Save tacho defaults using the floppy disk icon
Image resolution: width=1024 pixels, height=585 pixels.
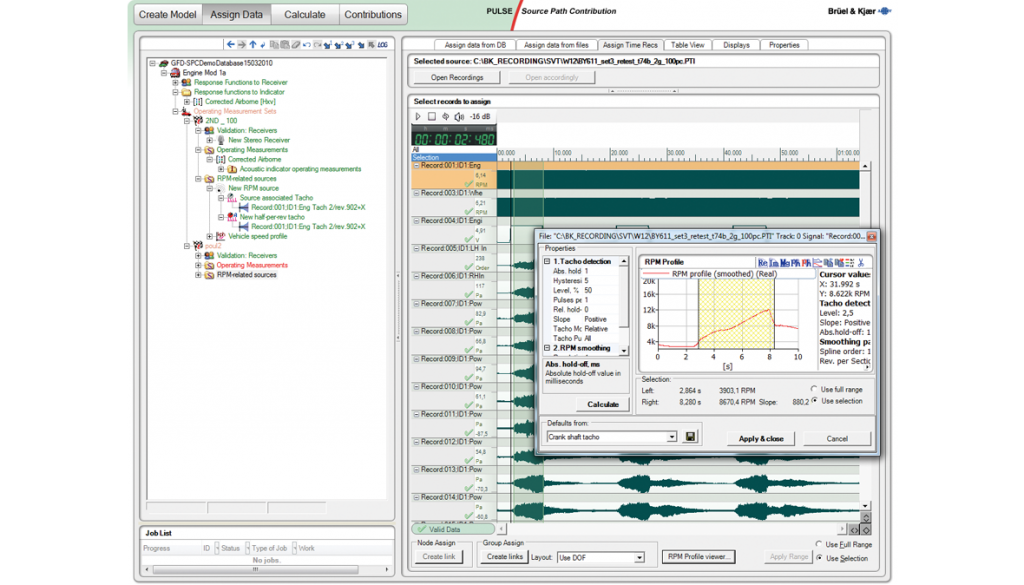[x=690, y=437]
